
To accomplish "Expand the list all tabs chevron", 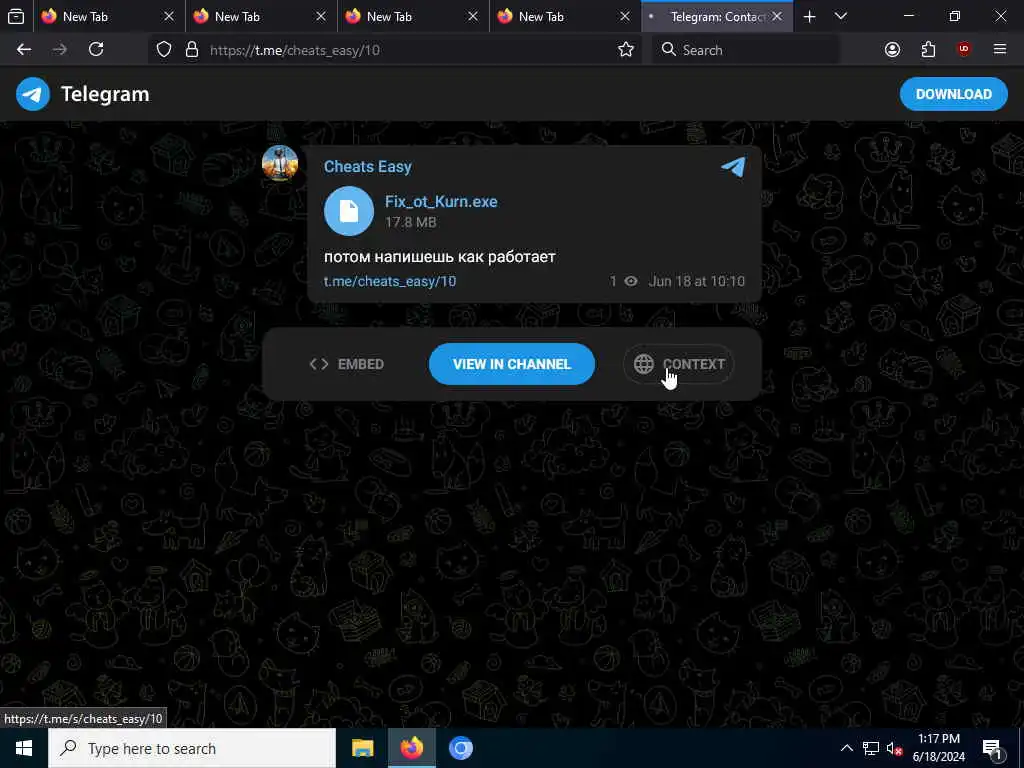I will tap(841, 16).
